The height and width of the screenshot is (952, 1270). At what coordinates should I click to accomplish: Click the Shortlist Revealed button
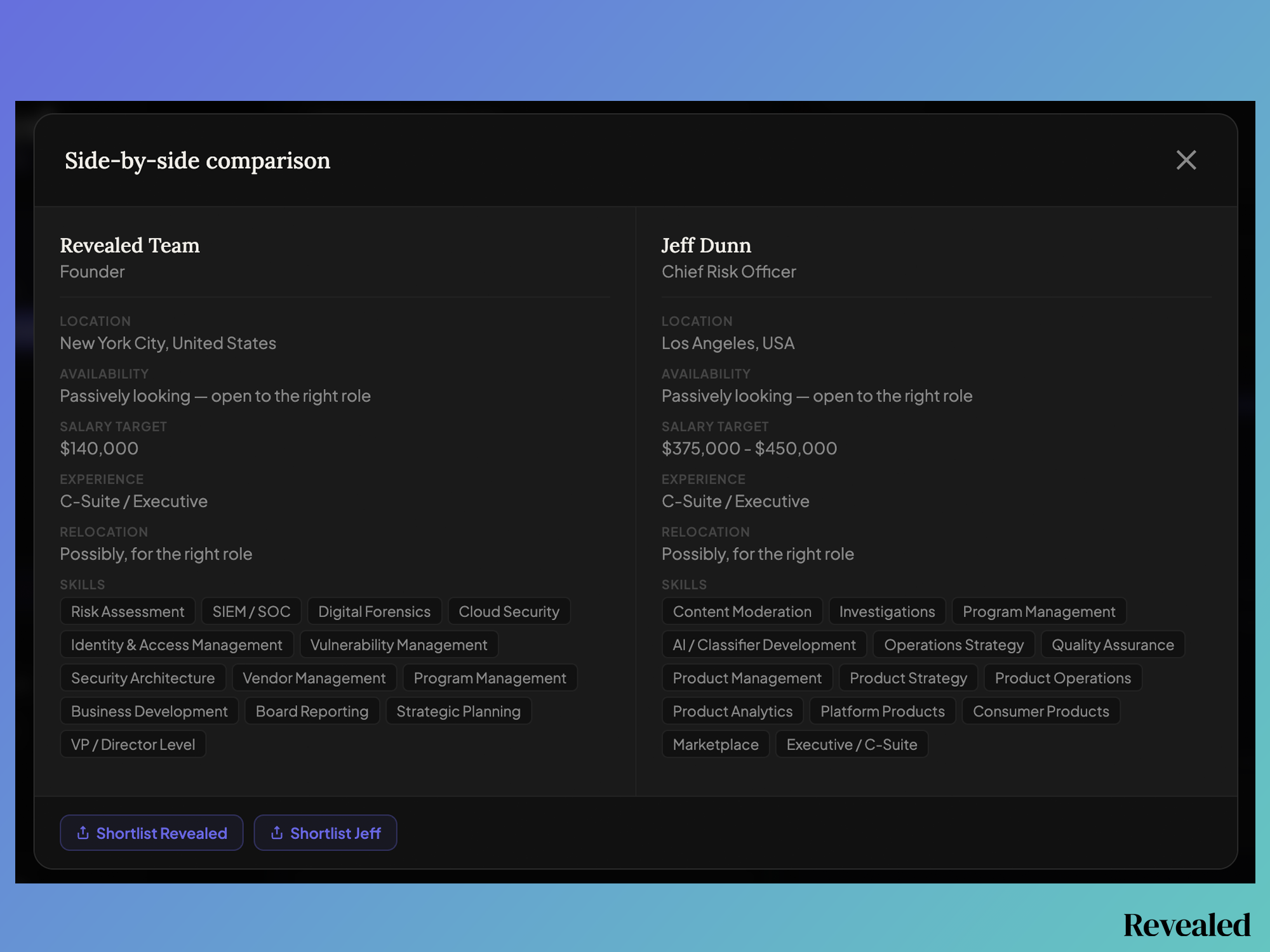coord(152,833)
